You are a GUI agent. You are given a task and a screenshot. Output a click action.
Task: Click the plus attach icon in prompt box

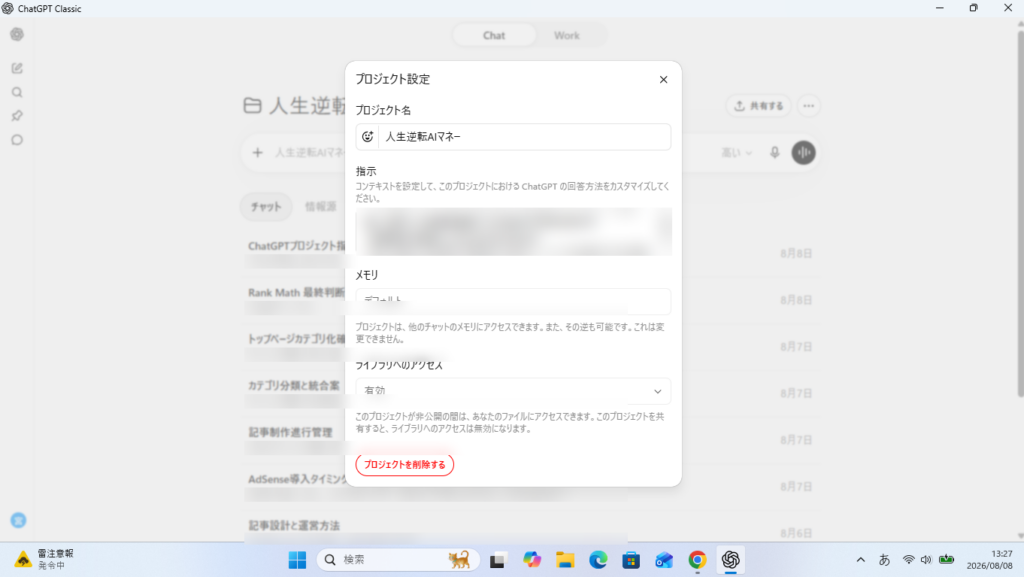pyautogui.click(x=257, y=153)
